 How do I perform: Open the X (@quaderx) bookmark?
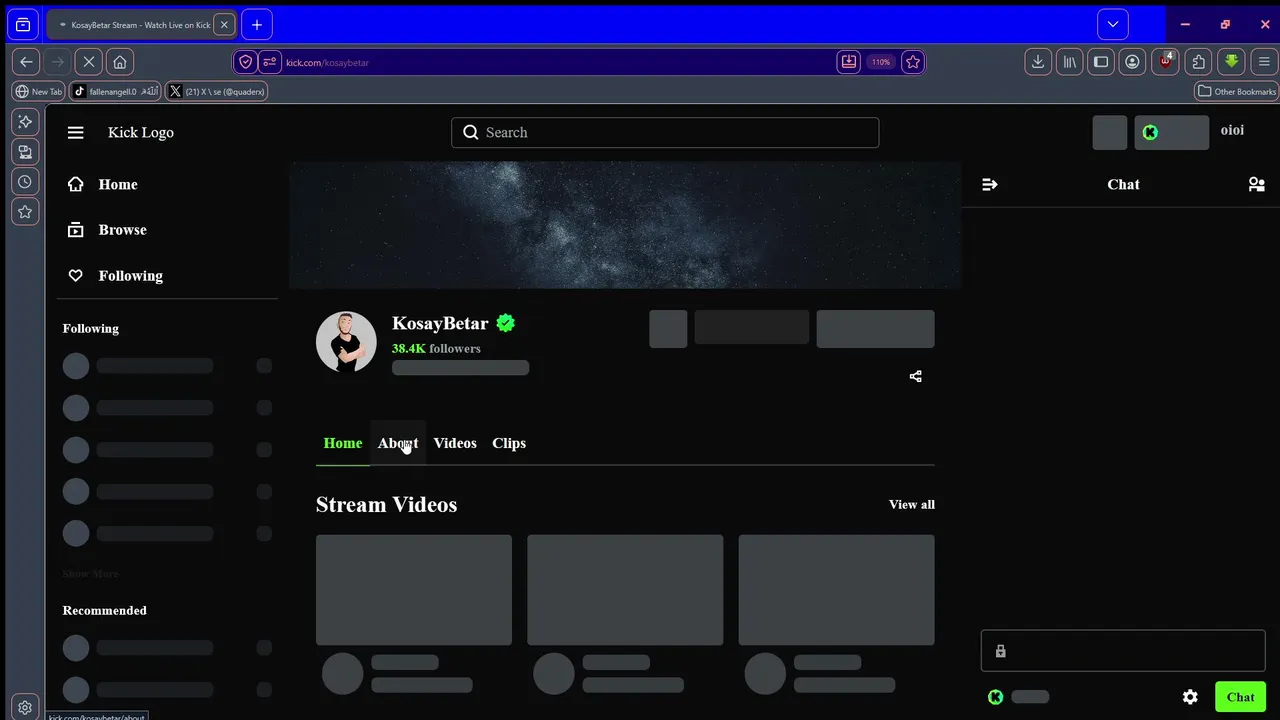pos(216,91)
